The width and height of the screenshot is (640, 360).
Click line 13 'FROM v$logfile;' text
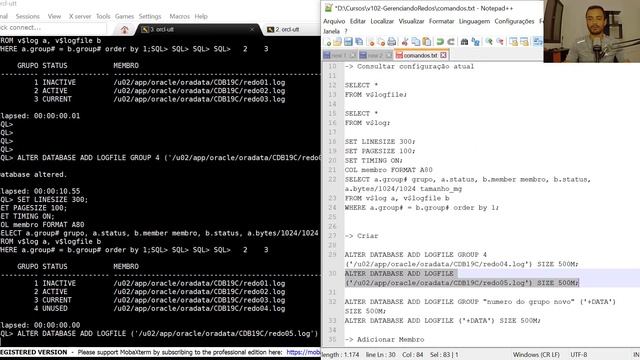[x=376, y=95]
